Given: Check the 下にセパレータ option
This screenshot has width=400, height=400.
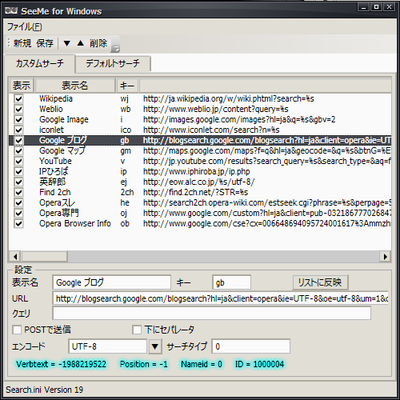Looking at the screenshot, I should pos(137,330).
